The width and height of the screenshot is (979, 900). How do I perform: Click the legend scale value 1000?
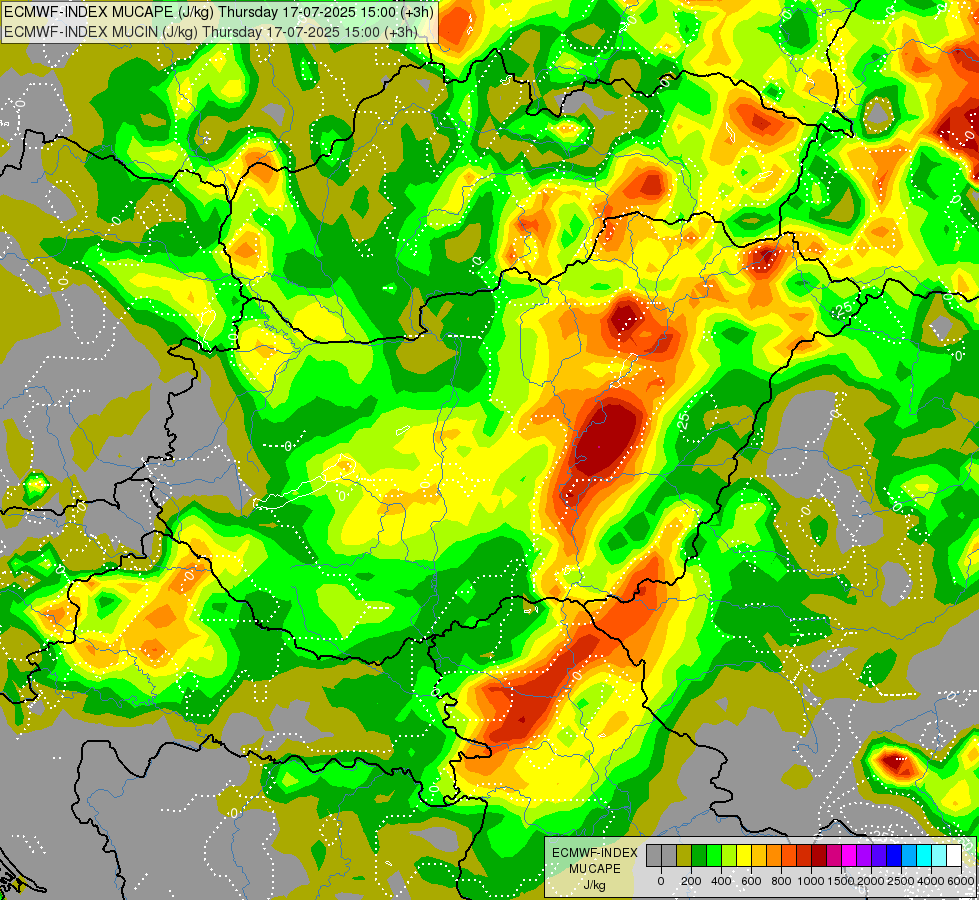812,881
